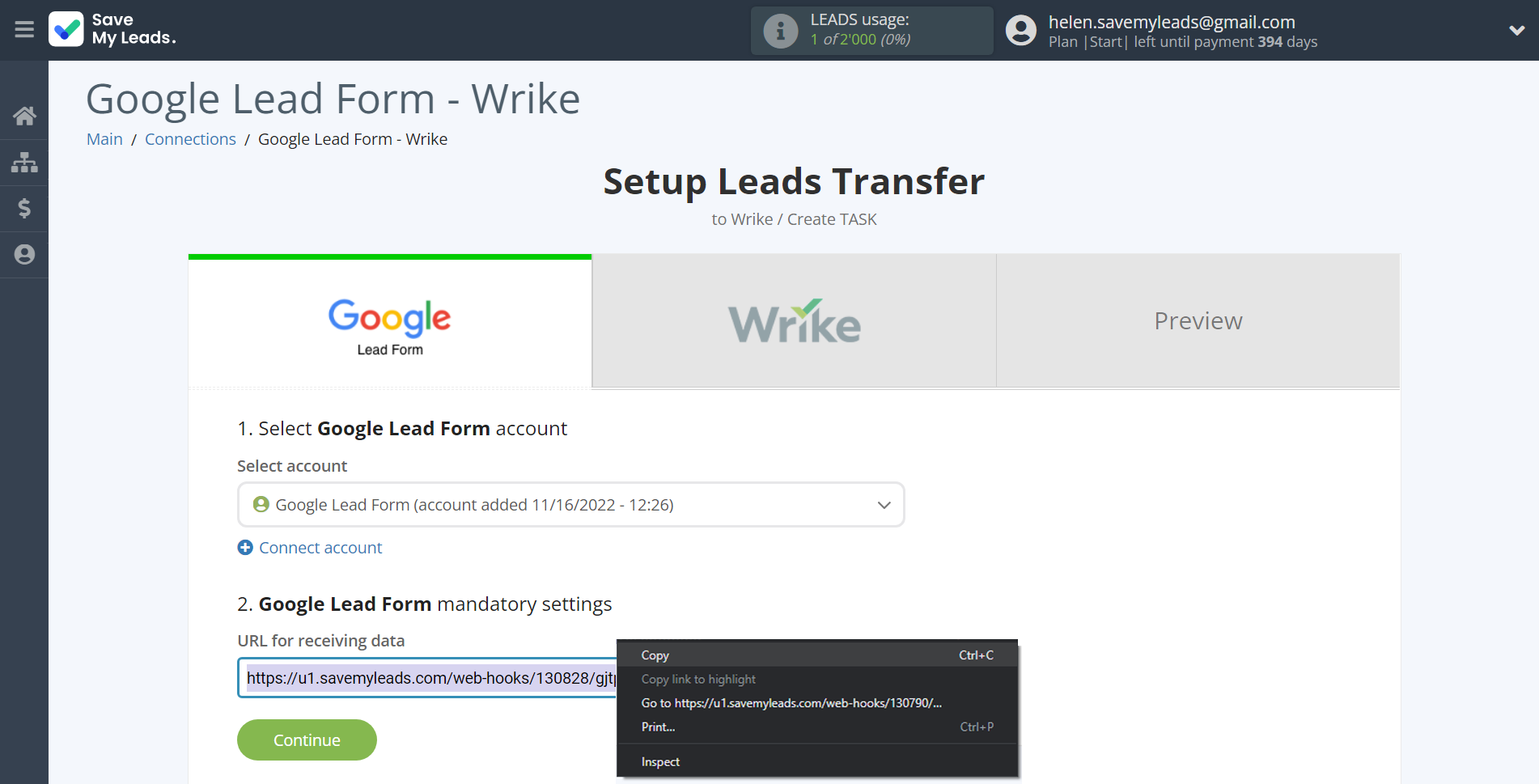Screen dimensions: 1539x784
Task: Open the home icon in sidebar
Action: (x=24, y=116)
